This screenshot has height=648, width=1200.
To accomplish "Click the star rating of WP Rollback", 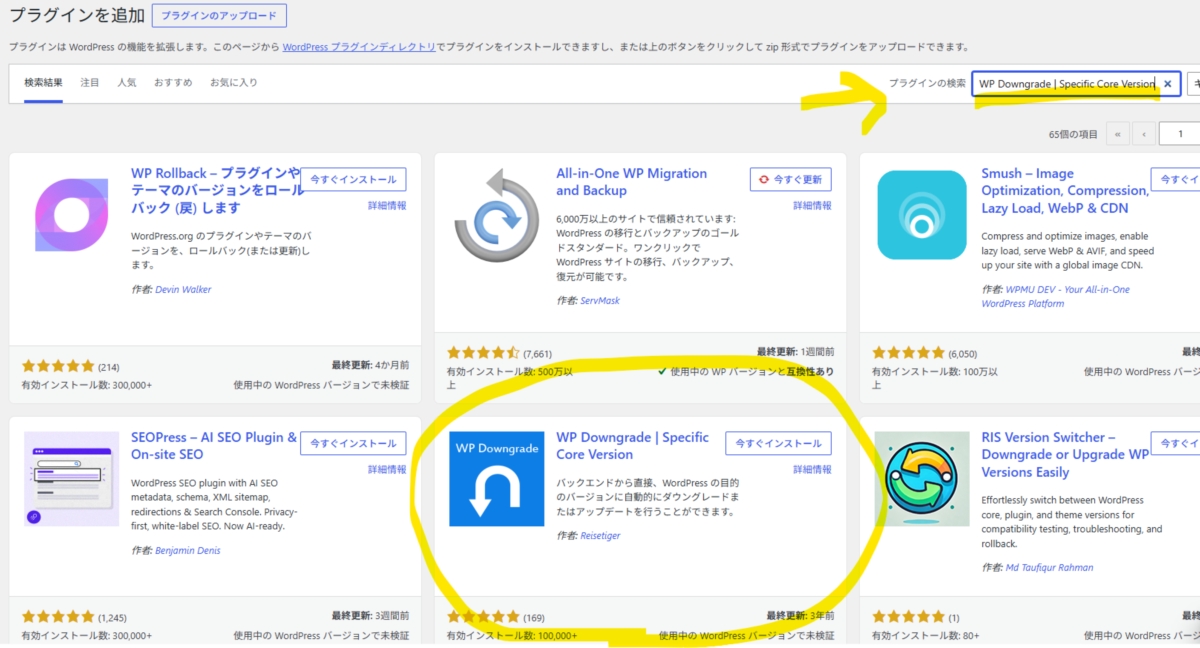I will pyautogui.click(x=58, y=366).
